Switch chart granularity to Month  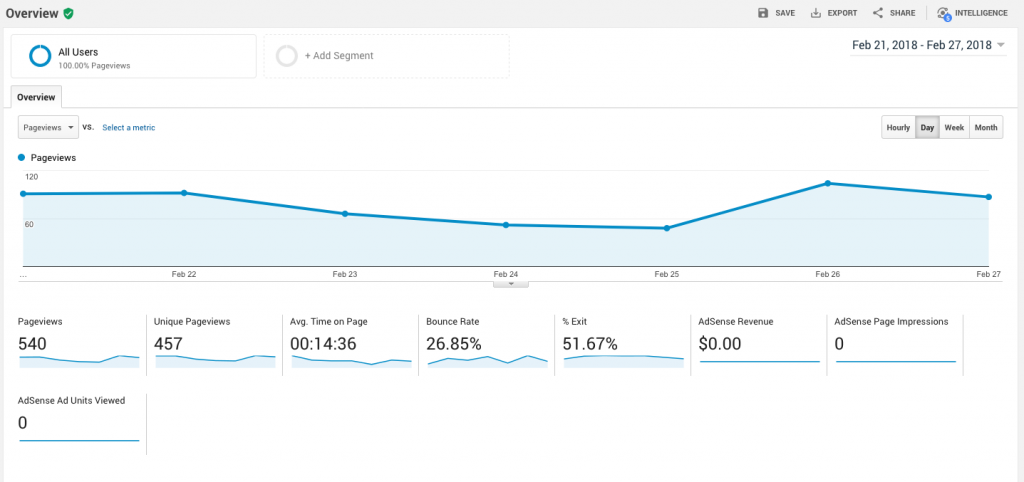(985, 128)
